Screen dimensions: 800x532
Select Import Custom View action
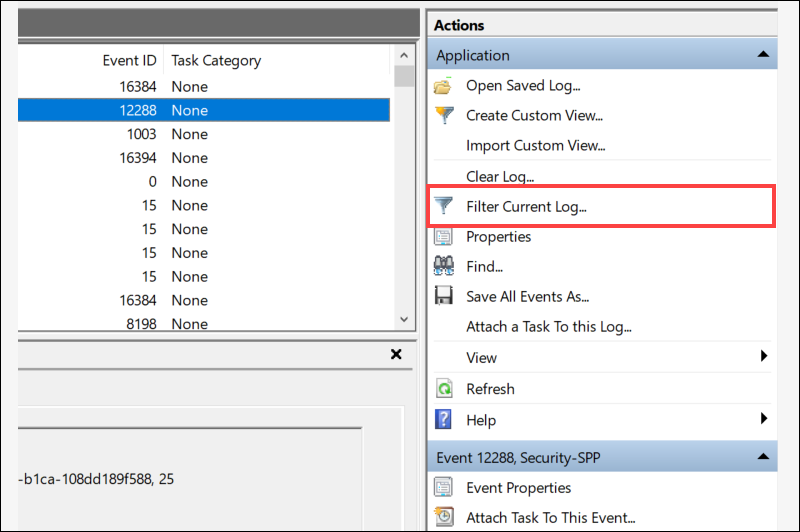[x=535, y=145]
